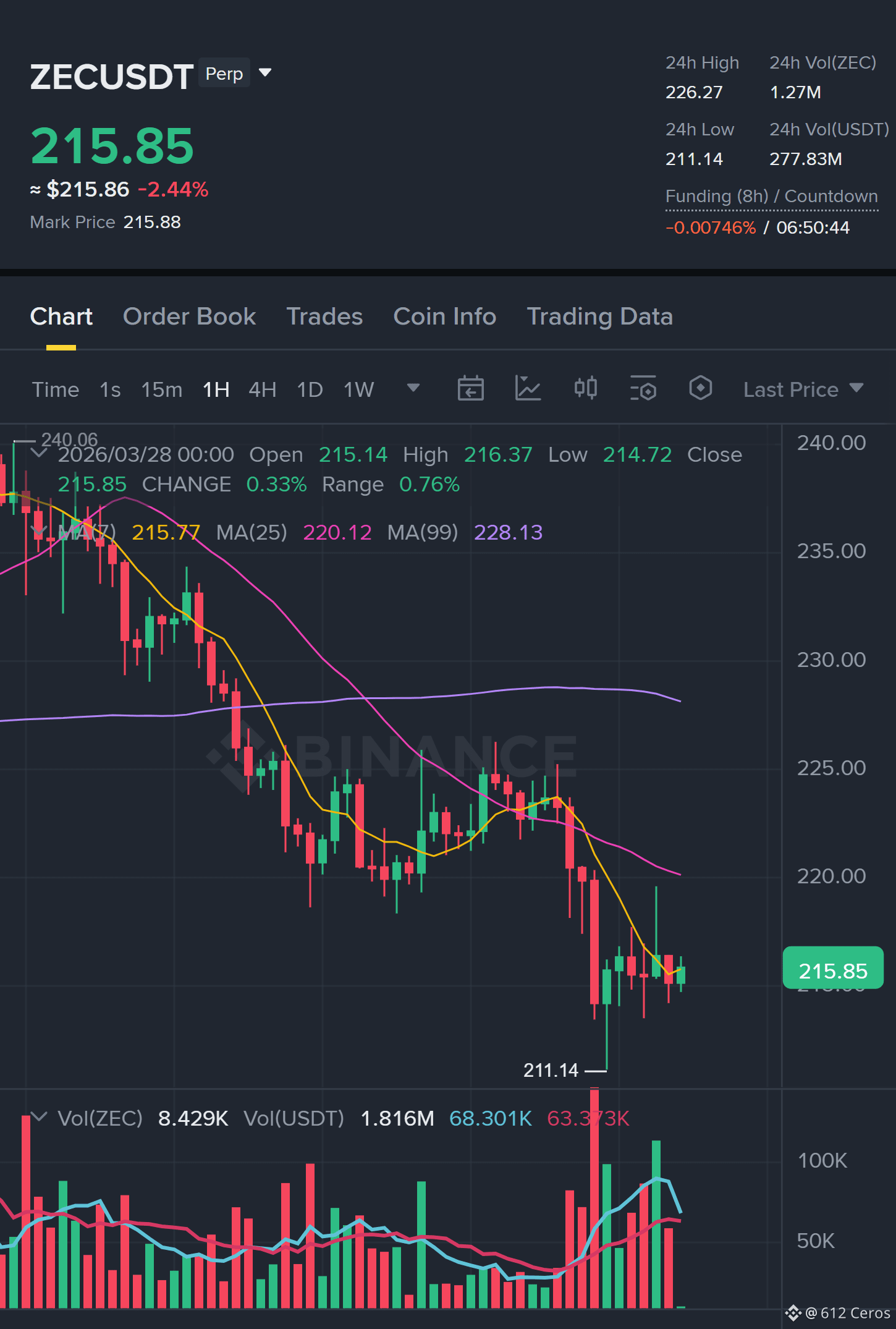The width and height of the screenshot is (896, 1329).
Task: Collapse the OHLC info line chevron
Action: point(38,453)
